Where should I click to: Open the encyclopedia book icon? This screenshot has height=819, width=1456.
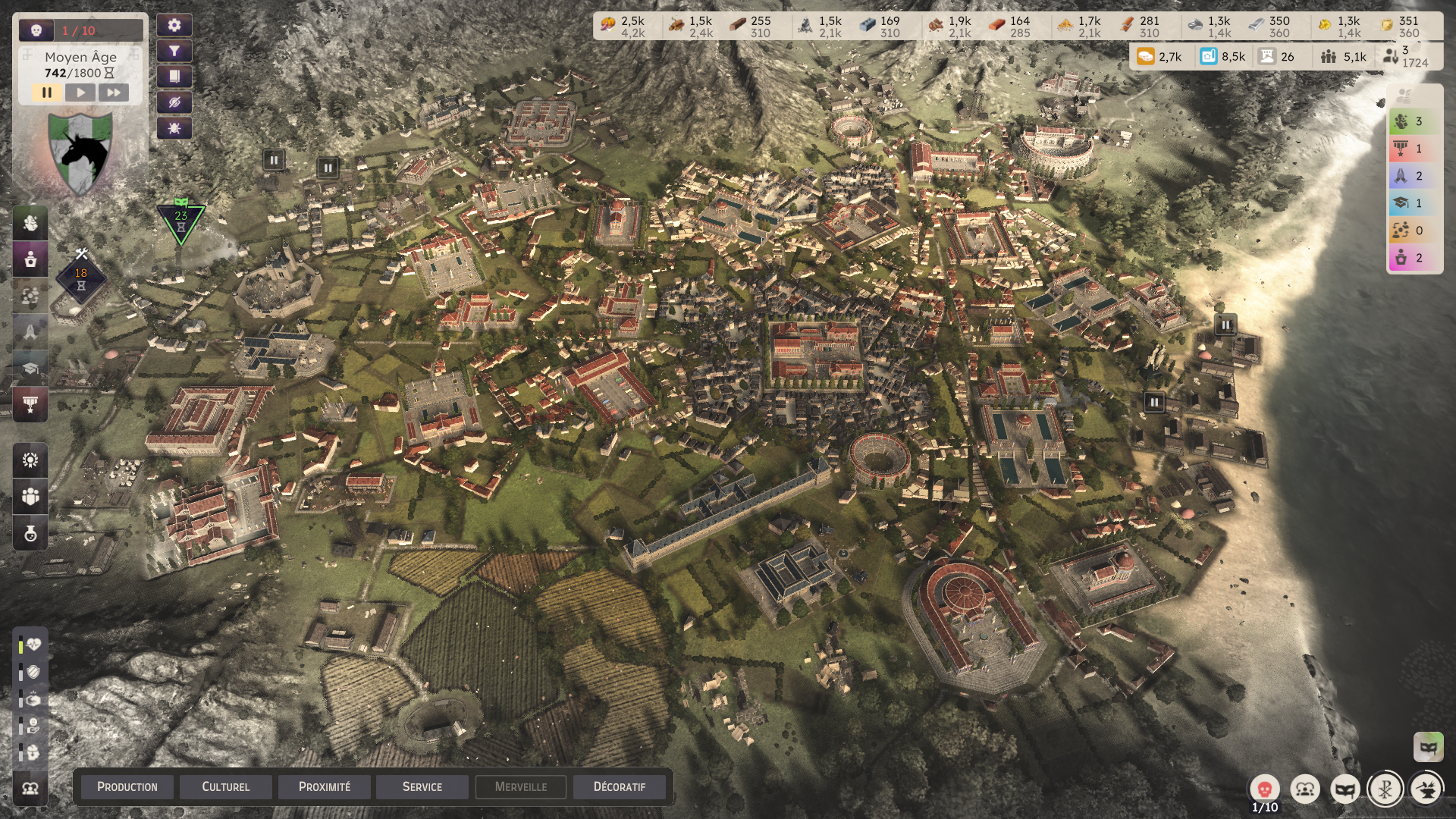coord(174,77)
